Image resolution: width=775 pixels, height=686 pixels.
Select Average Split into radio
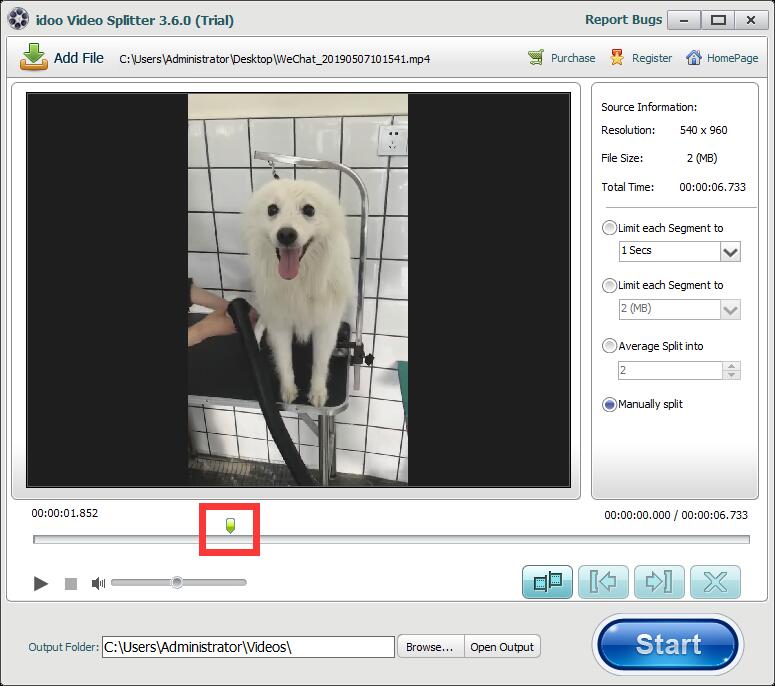pyautogui.click(x=609, y=345)
